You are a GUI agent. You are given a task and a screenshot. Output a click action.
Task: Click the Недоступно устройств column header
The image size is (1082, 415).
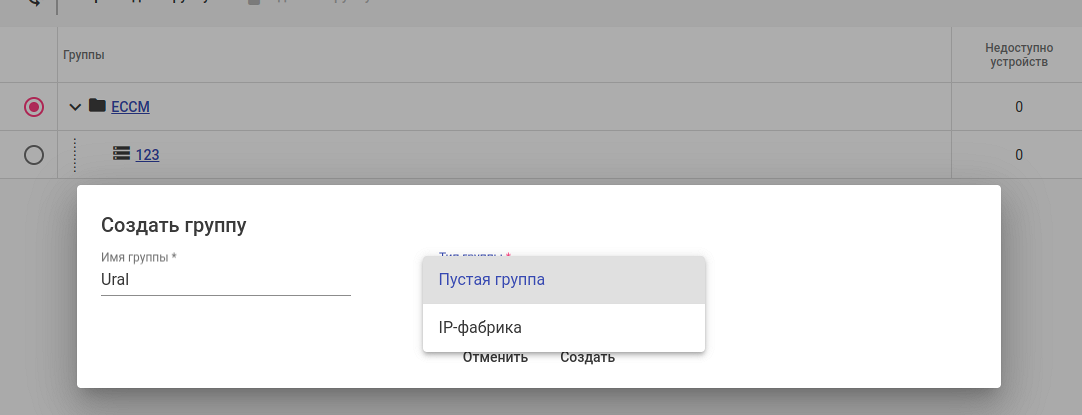point(1017,55)
